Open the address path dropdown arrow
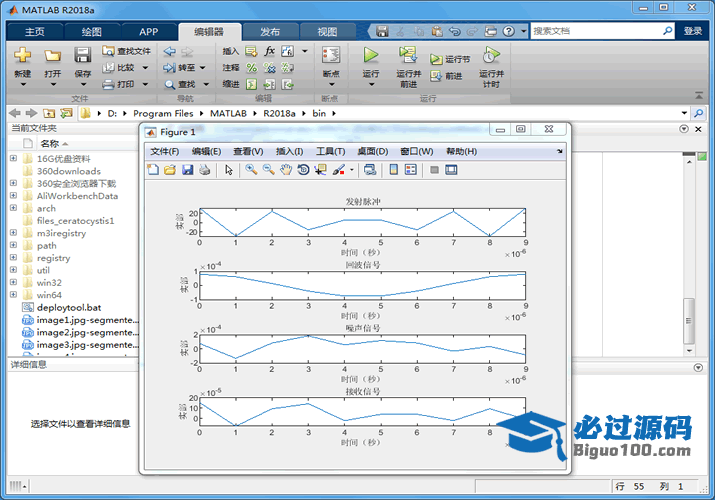The width and height of the screenshot is (715, 500). click(684, 113)
